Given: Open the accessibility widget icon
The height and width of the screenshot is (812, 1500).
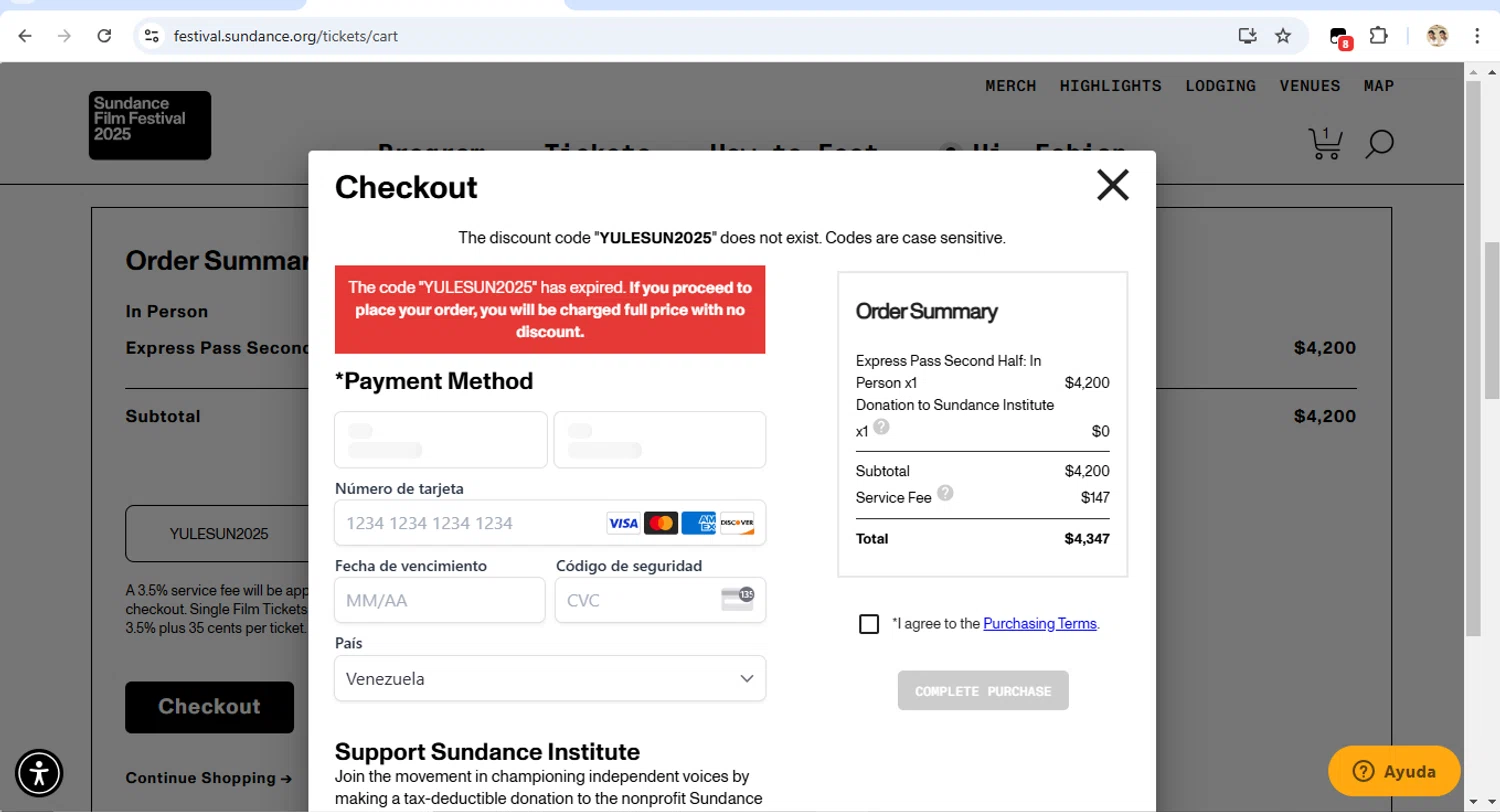Looking at the screenshot, I should coord(39,773).
